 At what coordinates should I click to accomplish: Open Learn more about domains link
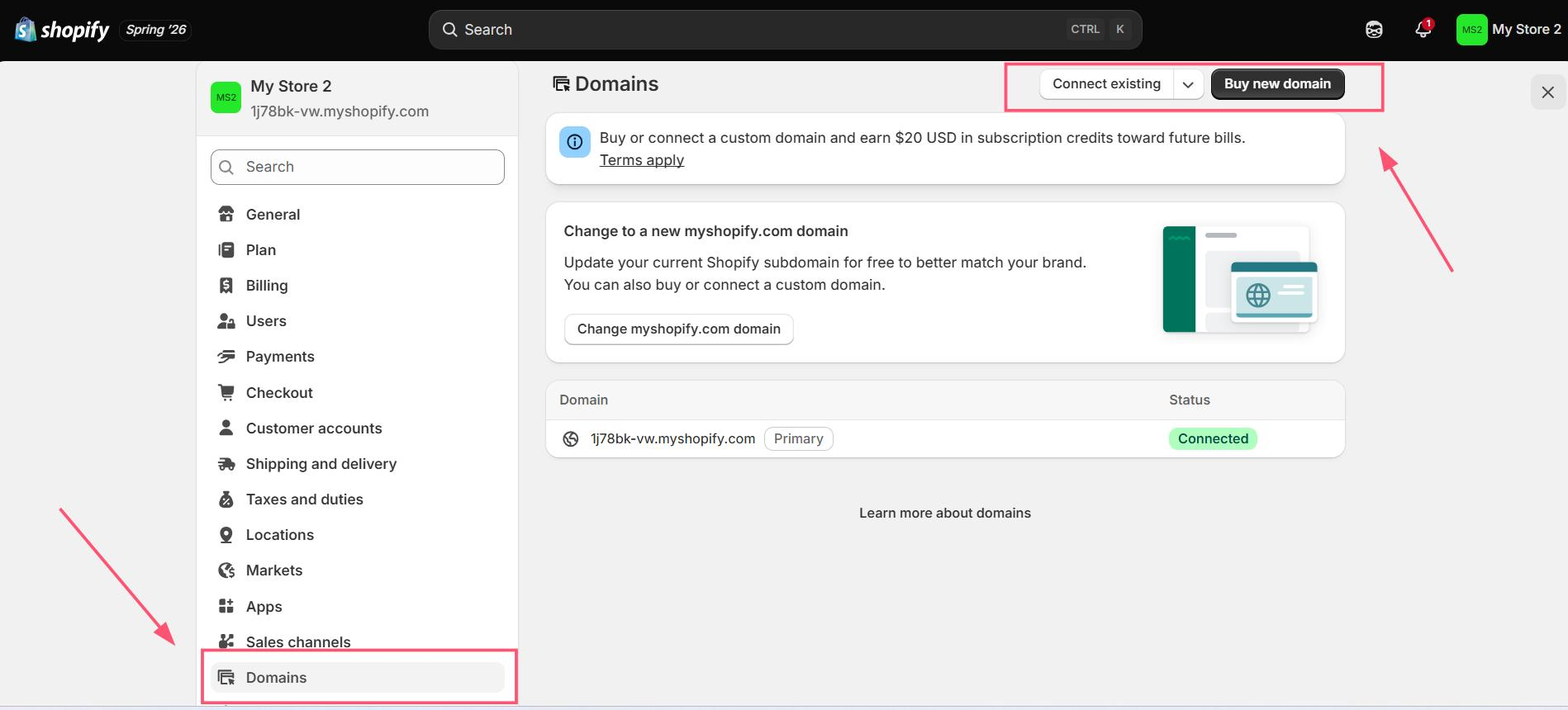click(945, 514)
